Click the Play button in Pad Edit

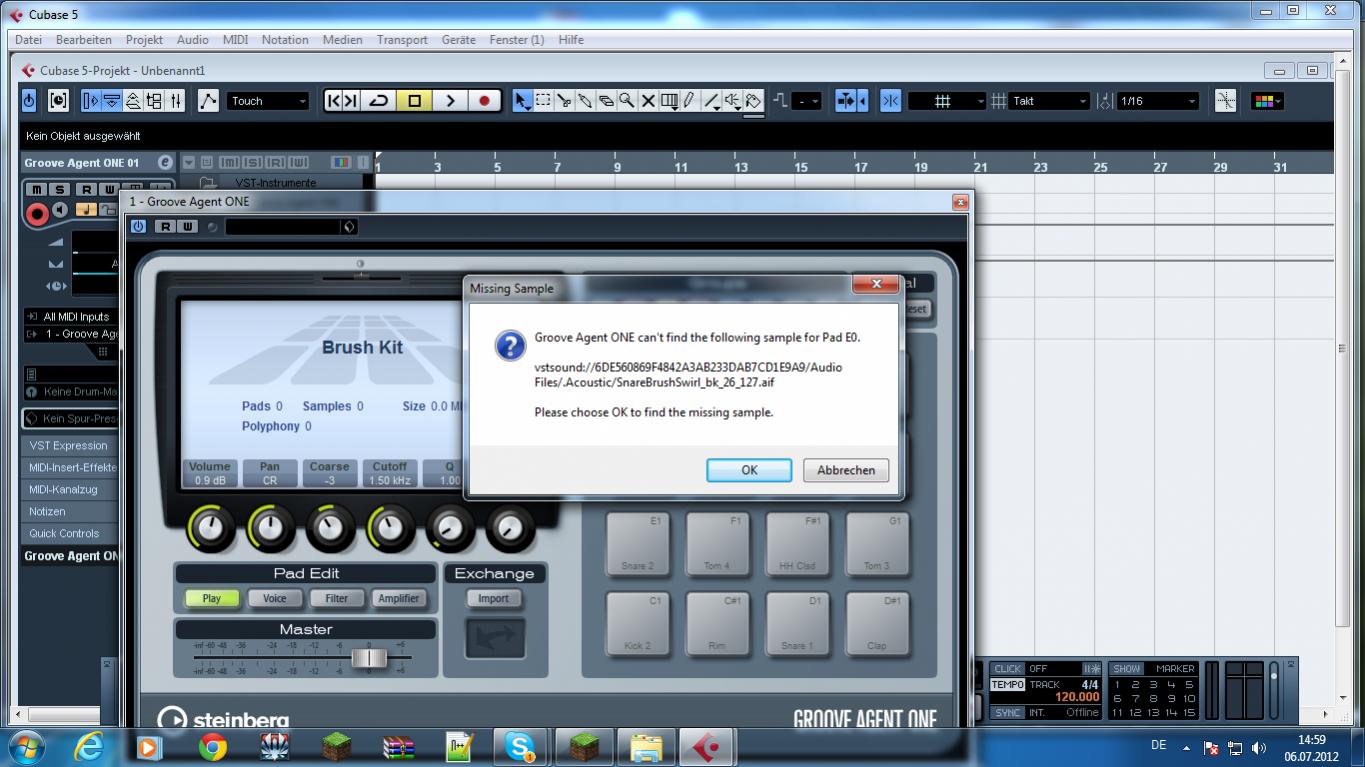click(x=212, y=598)
